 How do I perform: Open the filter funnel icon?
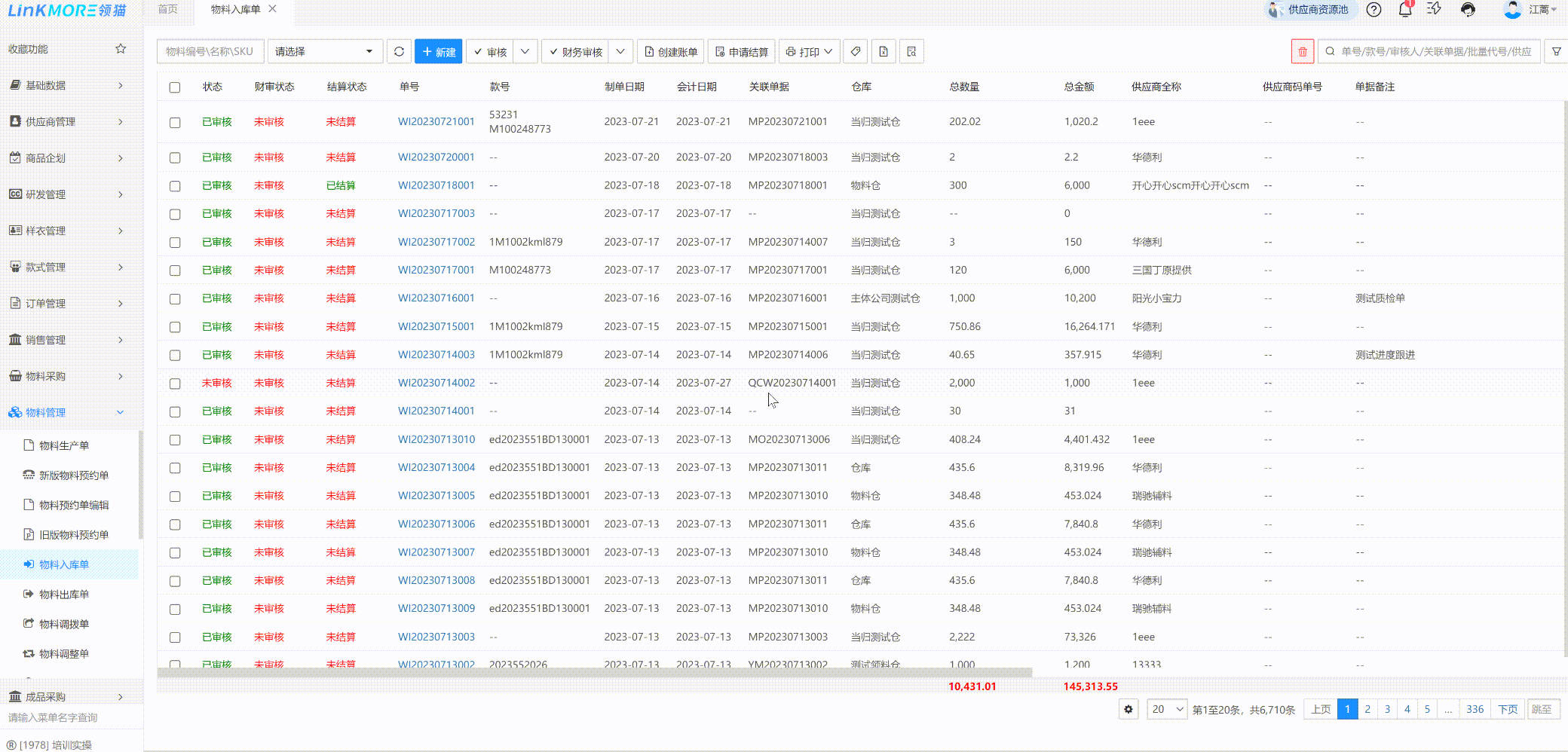1556,52
